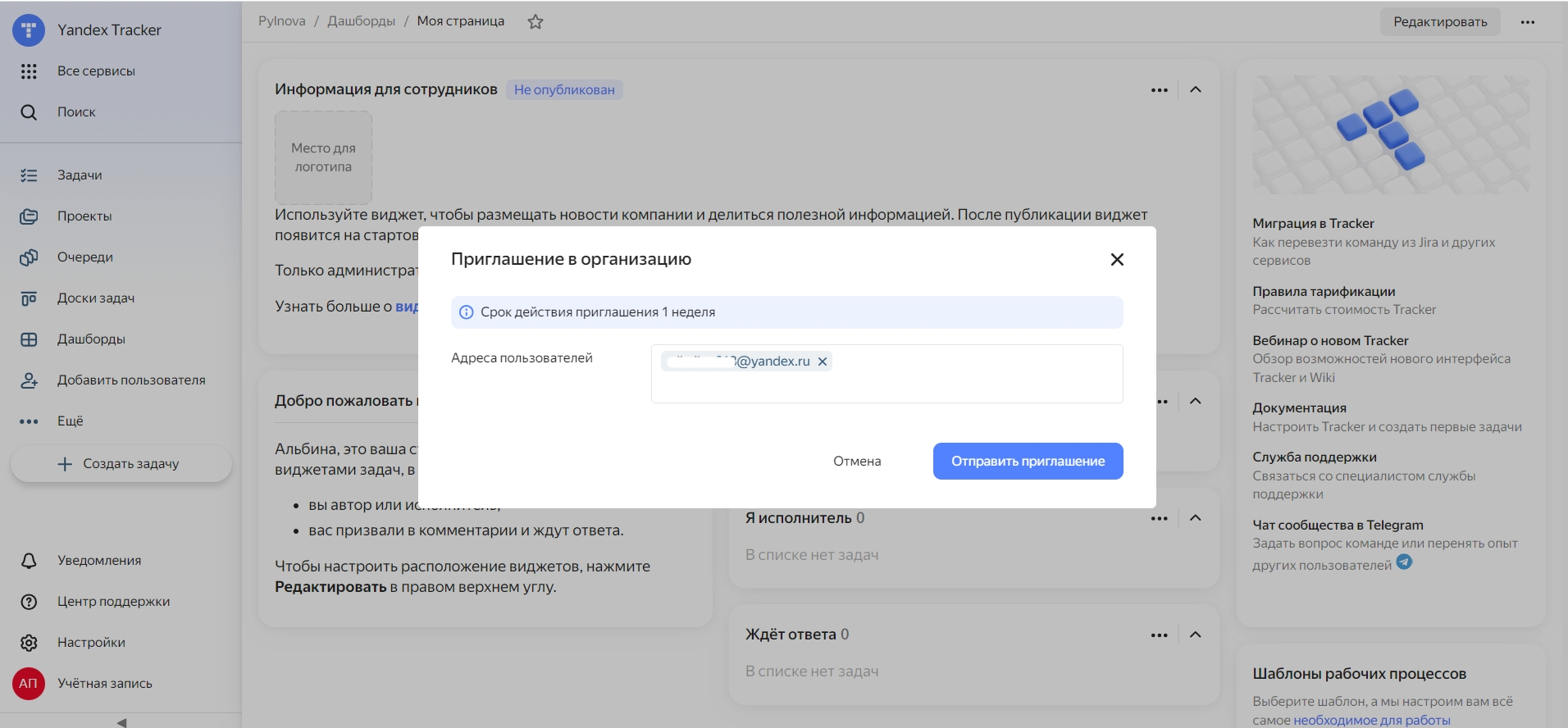Click the Yandex Tracker logo icon
1568x728 pixels.
point(29,30)
